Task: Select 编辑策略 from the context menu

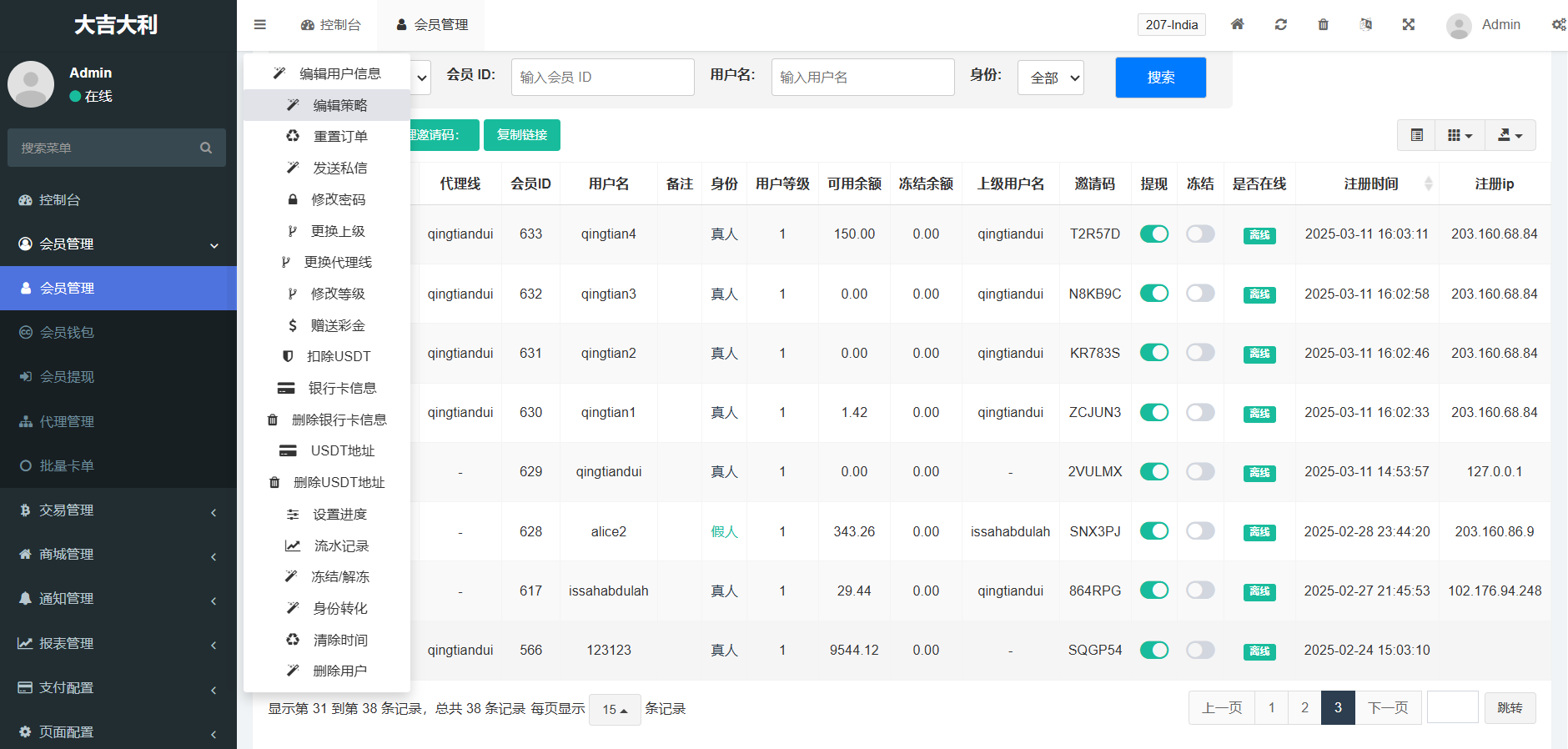Action: pos(339,105)
